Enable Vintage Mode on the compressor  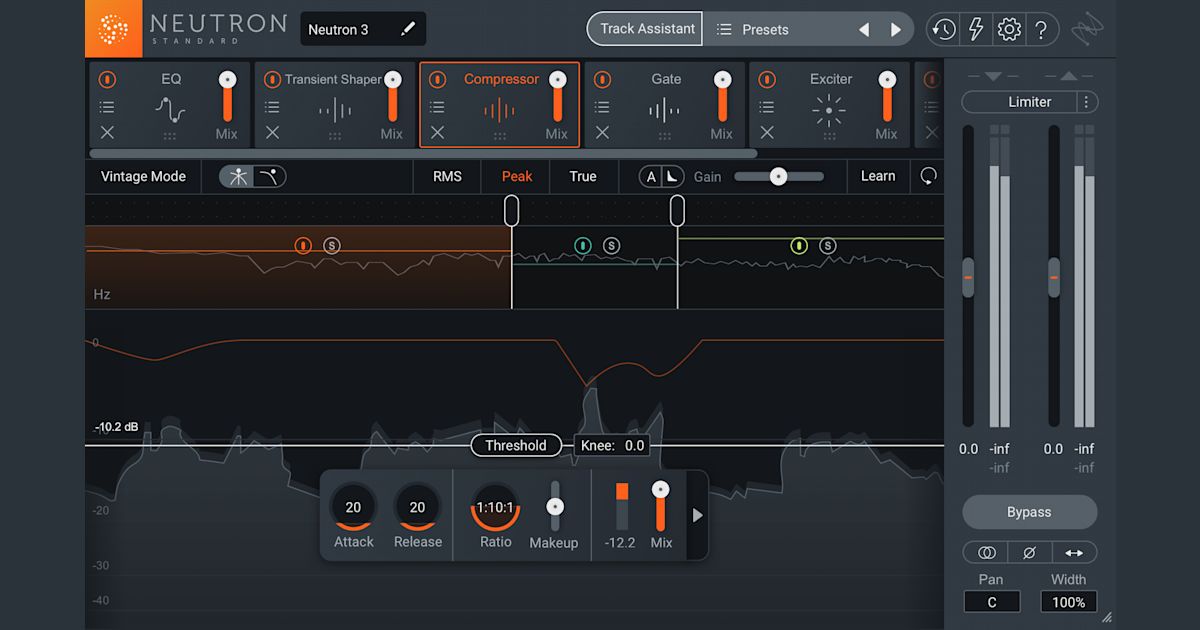pos(142,176)
